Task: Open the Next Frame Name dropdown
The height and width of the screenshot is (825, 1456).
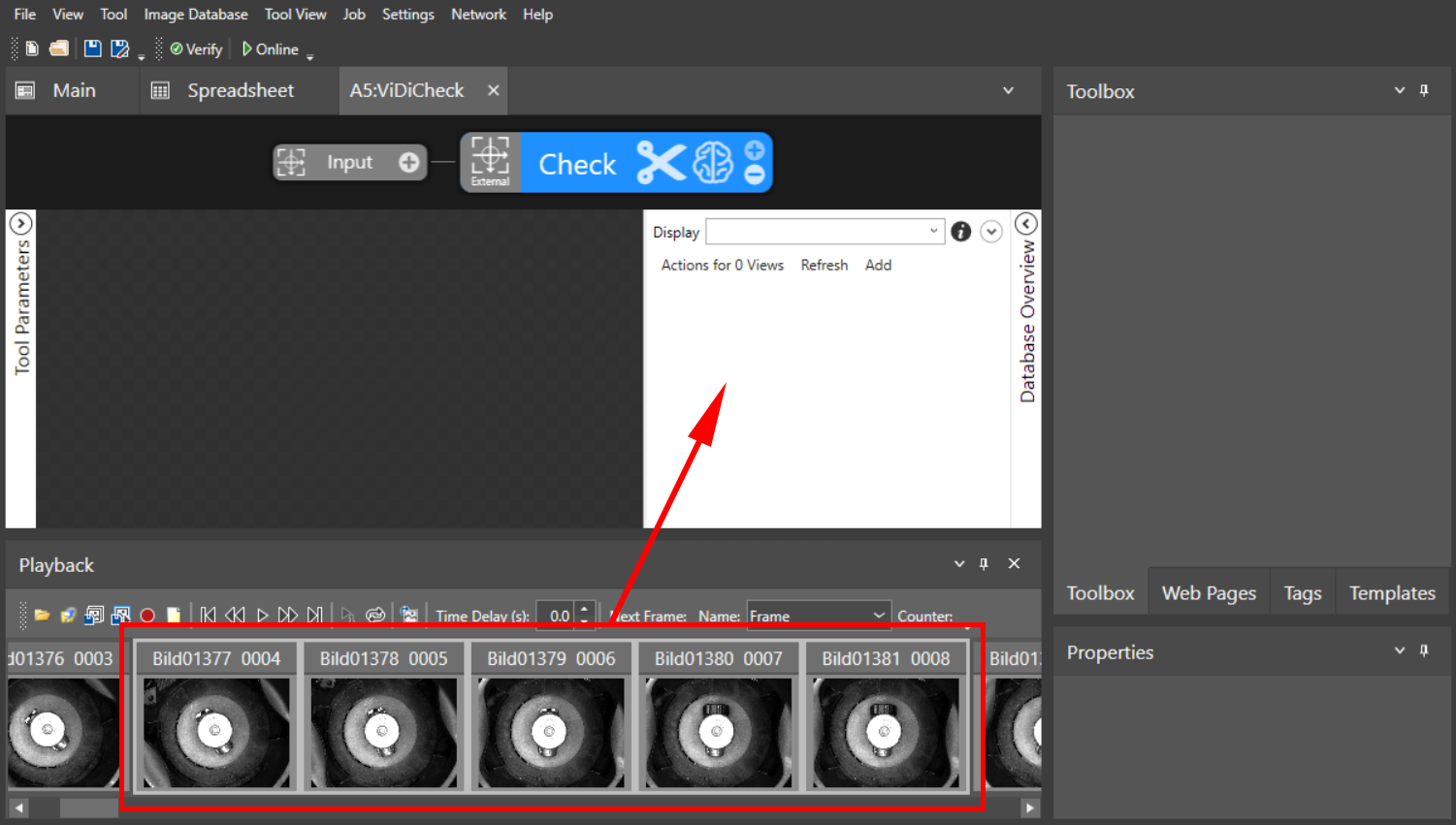Action: click(878, 616)
